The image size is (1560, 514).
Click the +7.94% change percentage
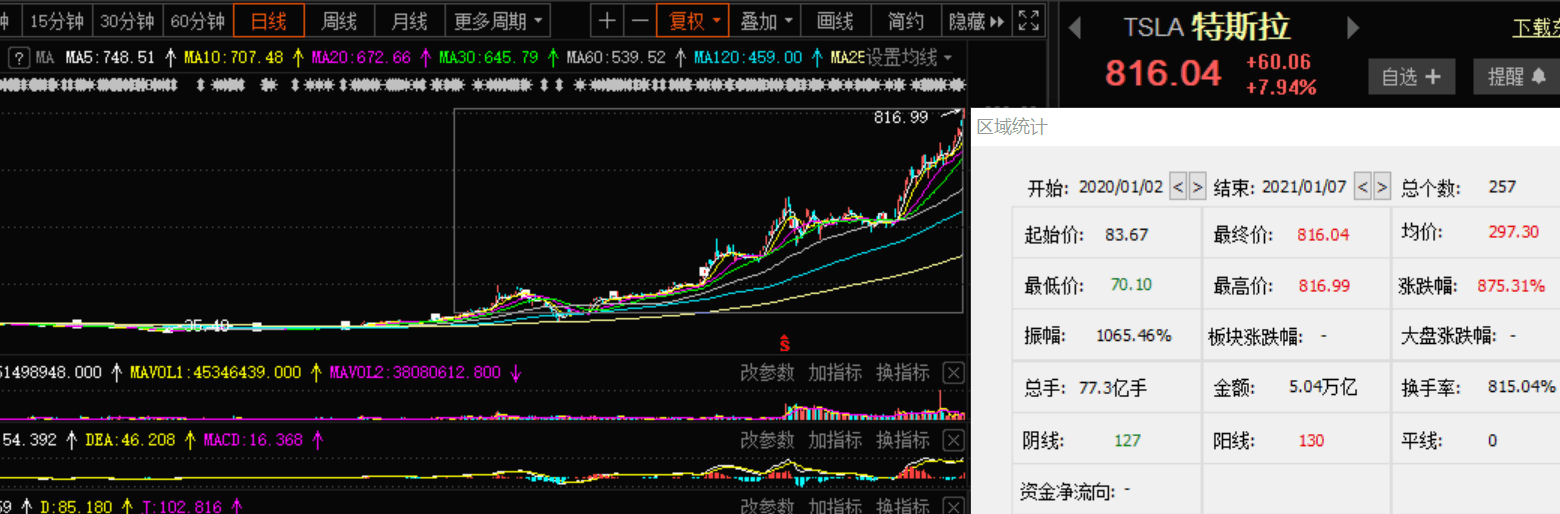point(1280,88)
